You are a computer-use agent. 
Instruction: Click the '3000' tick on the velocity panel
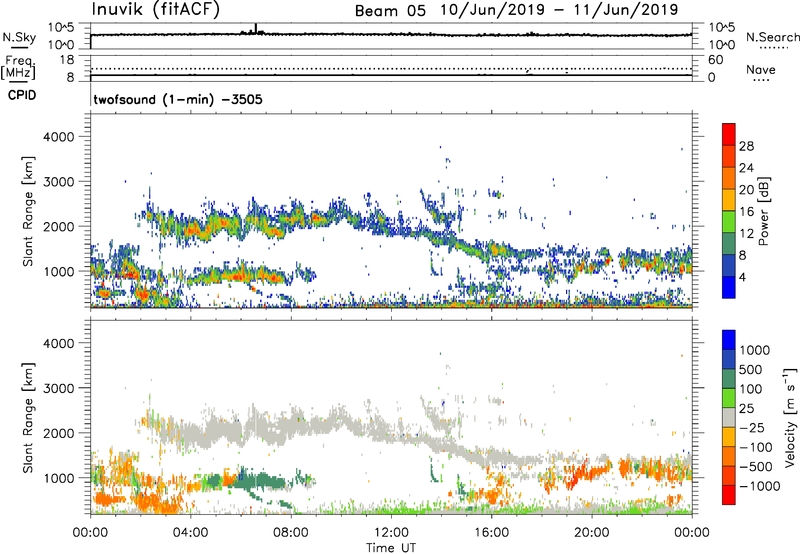coord(58,388)
